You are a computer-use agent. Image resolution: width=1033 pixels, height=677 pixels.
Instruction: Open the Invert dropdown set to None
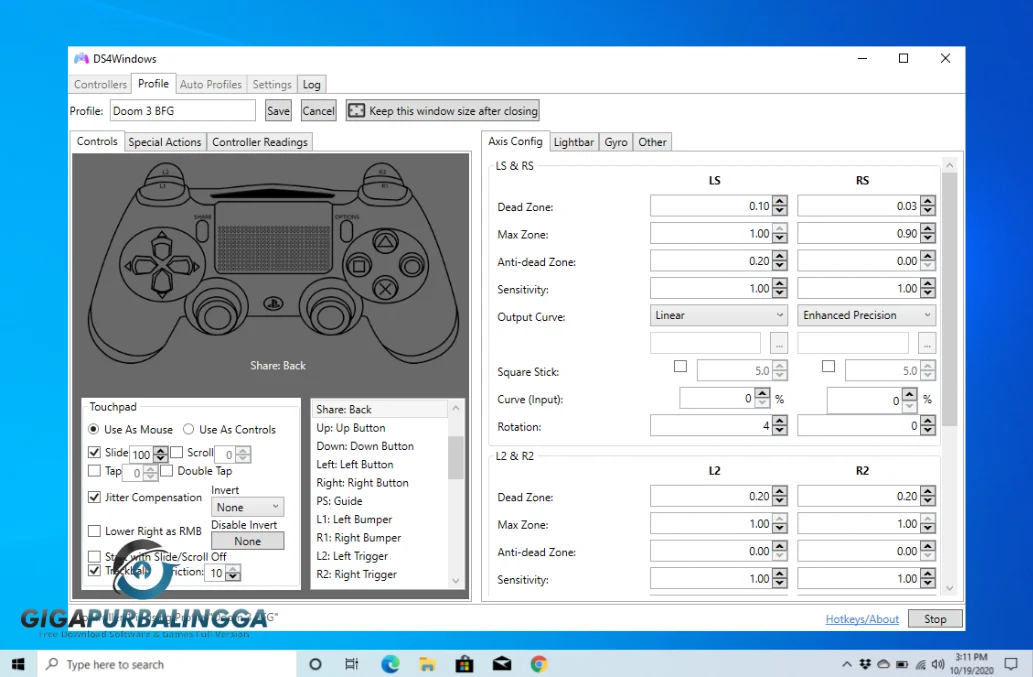point(247,507)
